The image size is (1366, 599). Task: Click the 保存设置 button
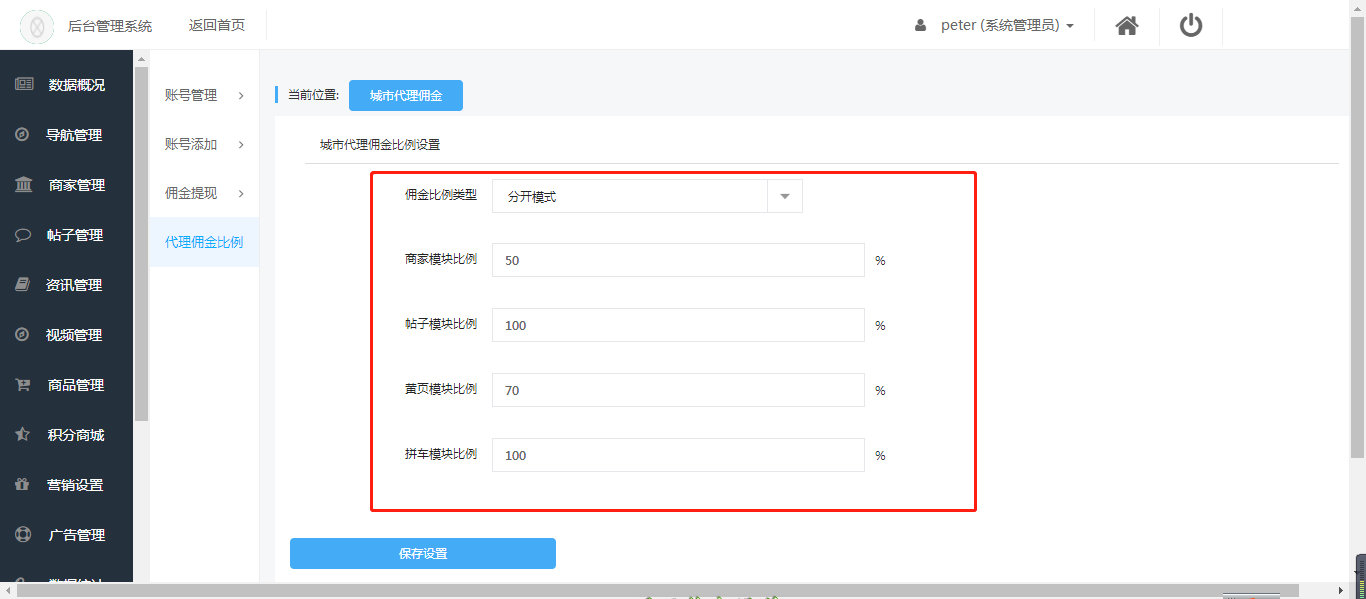pos(423,553)
